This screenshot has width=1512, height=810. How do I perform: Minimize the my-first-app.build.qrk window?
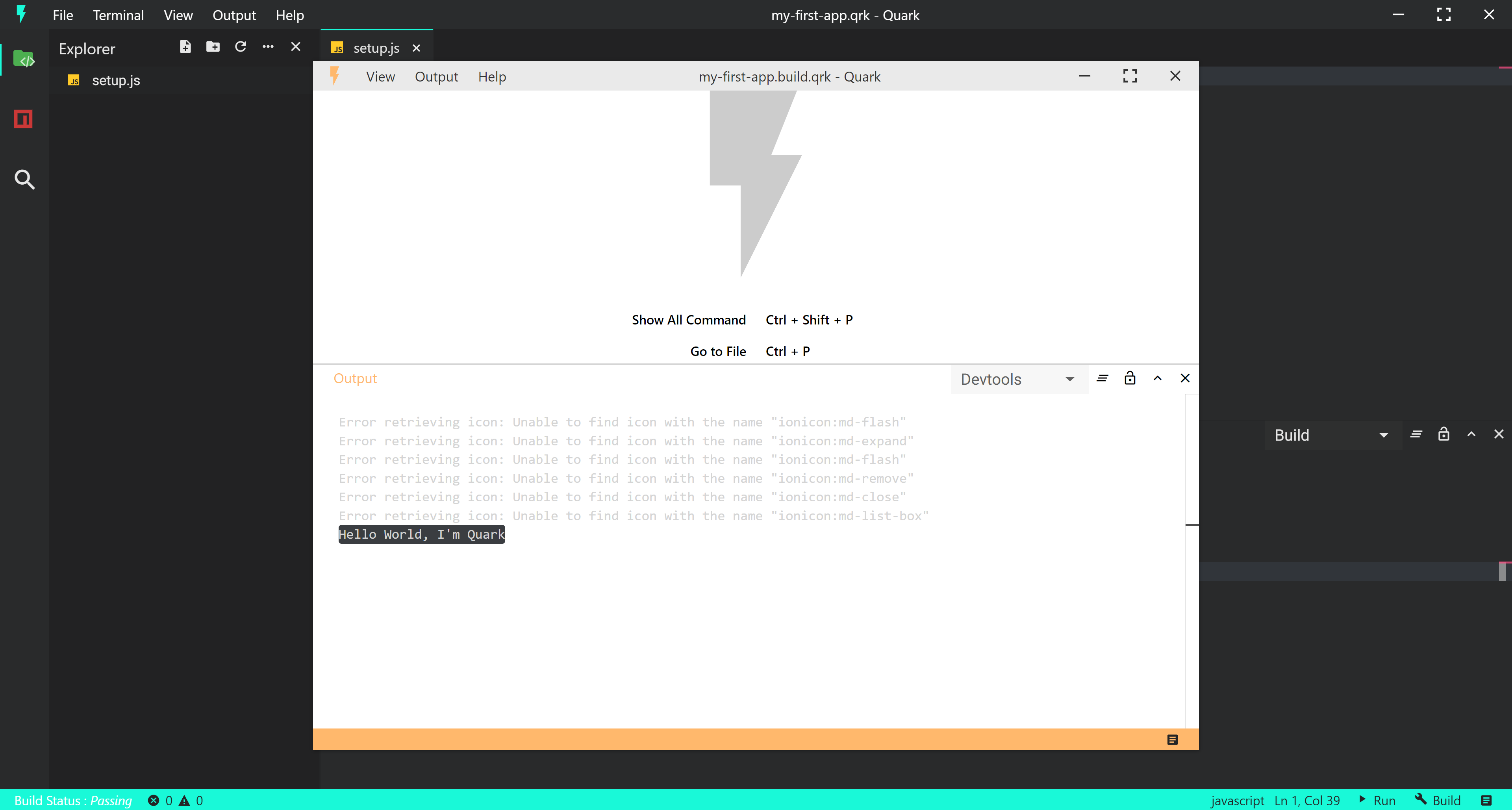1085,76
